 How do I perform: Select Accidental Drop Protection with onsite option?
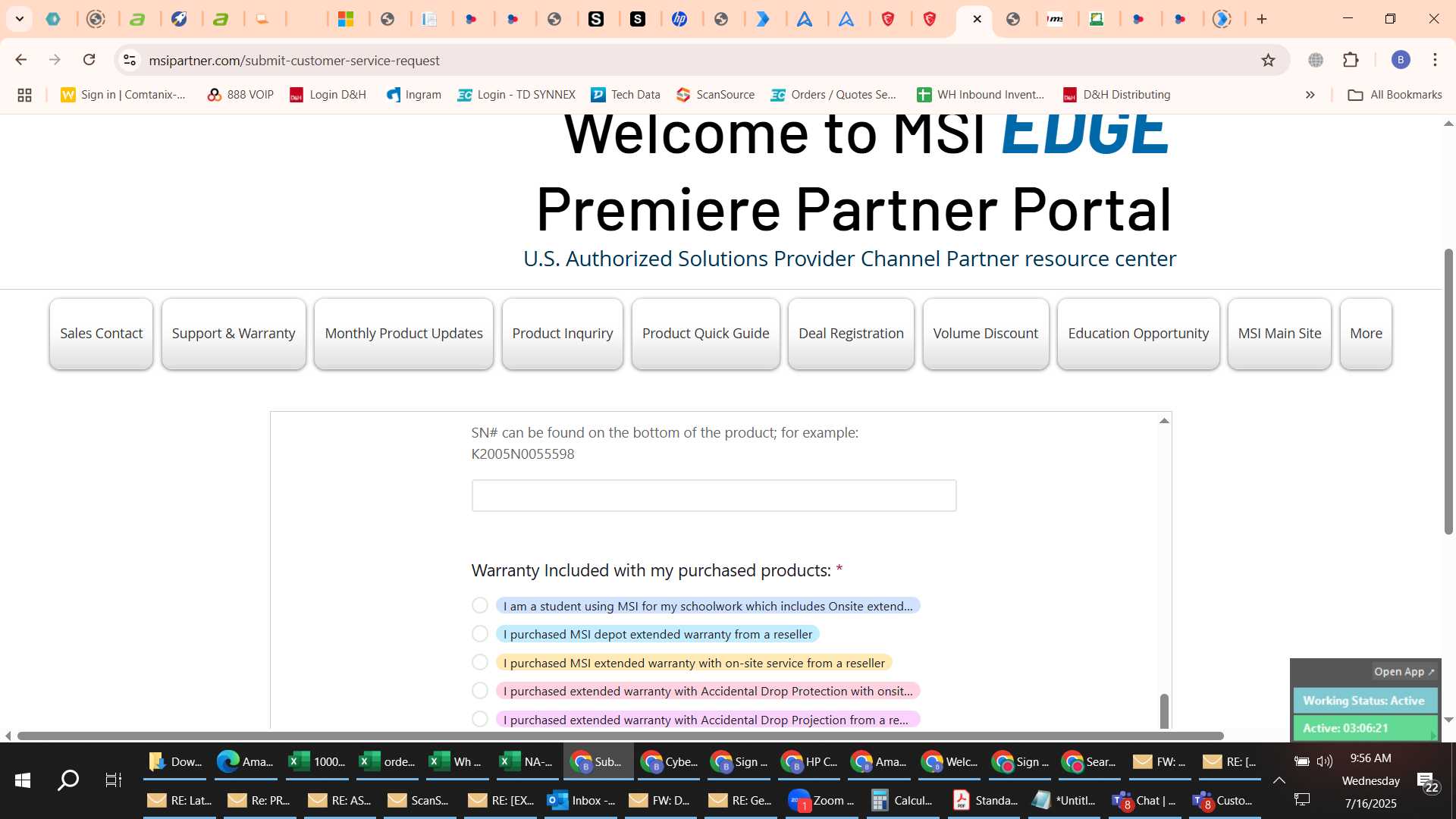pyautogui.click(x=479, y=690)
